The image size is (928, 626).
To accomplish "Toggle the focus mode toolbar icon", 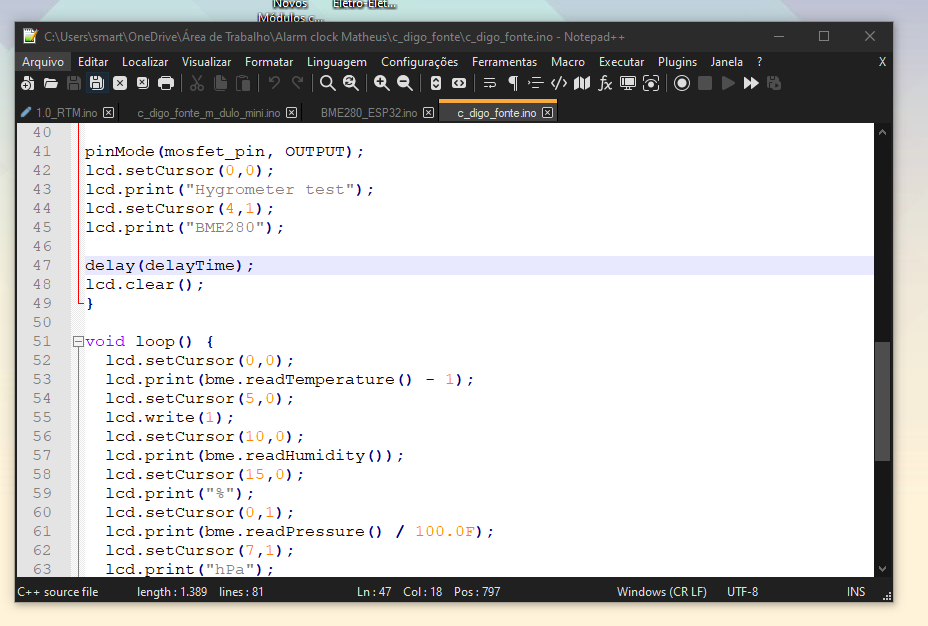I will pyautogui.click(x=651, y=83).
